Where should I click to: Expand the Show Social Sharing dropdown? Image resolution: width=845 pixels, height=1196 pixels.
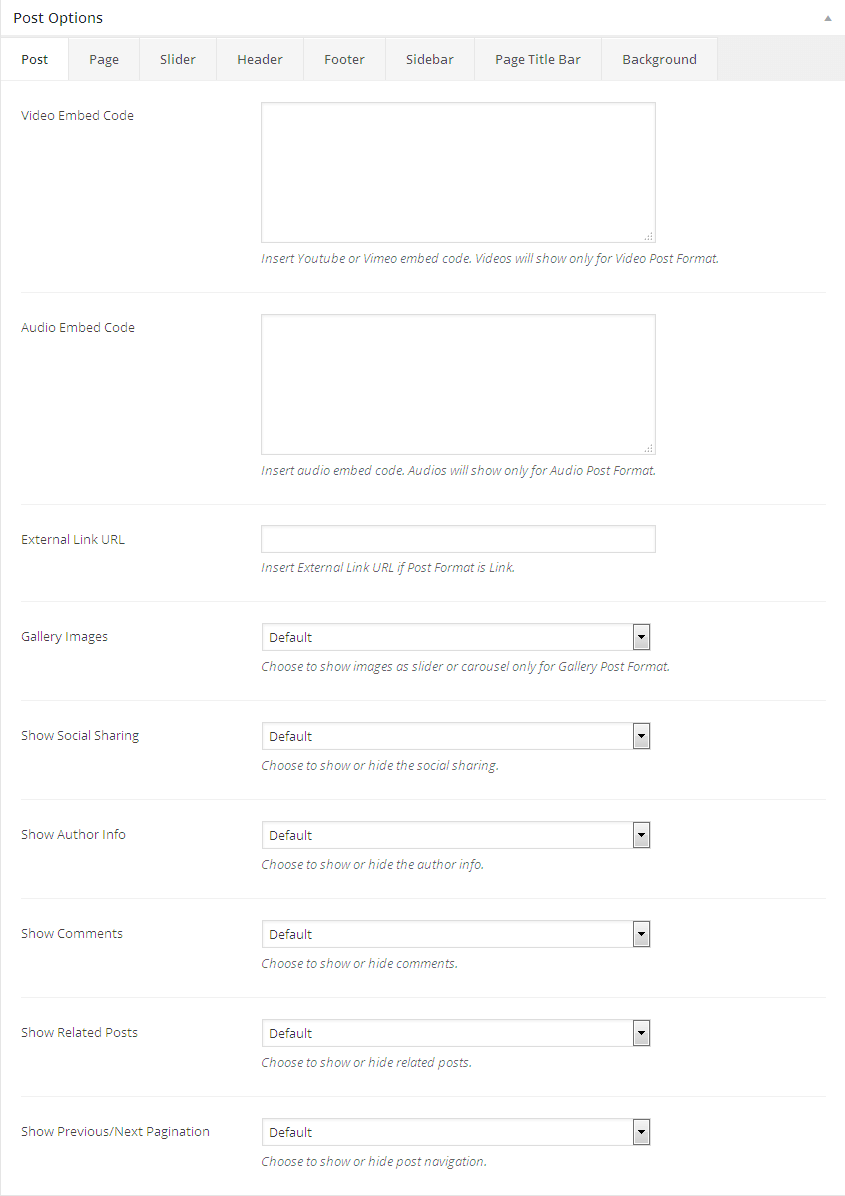456,736
